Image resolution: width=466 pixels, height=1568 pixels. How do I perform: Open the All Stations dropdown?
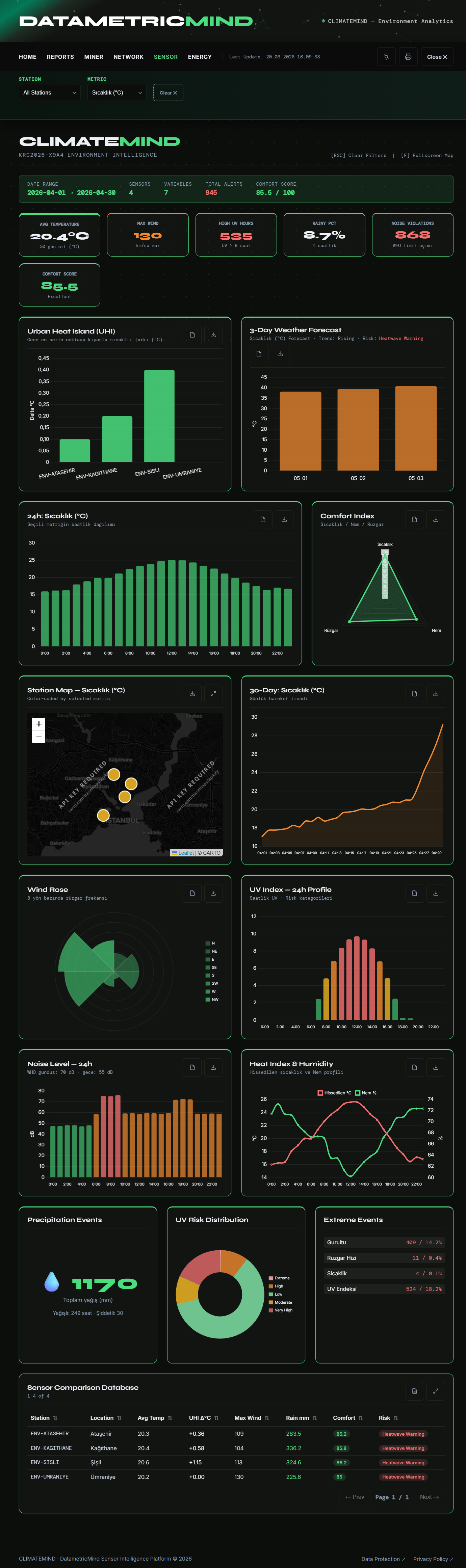click(49, 92)
